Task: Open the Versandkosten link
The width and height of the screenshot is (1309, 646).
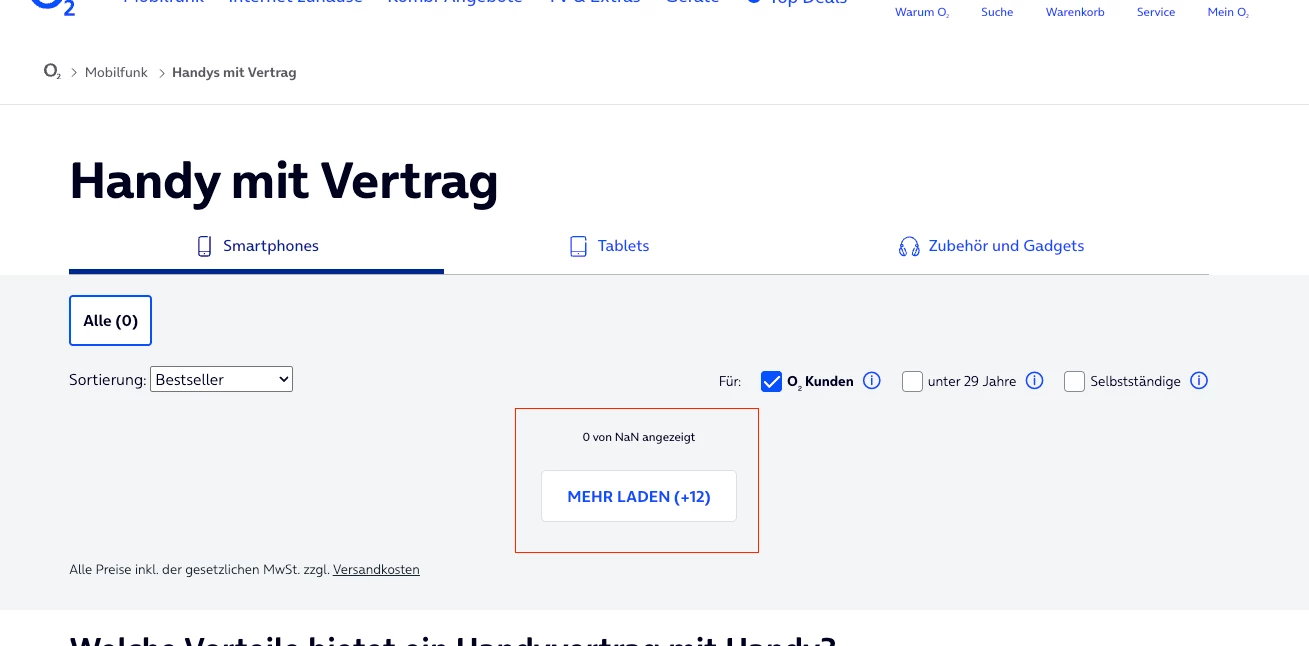Action: [x=376, y=570]
